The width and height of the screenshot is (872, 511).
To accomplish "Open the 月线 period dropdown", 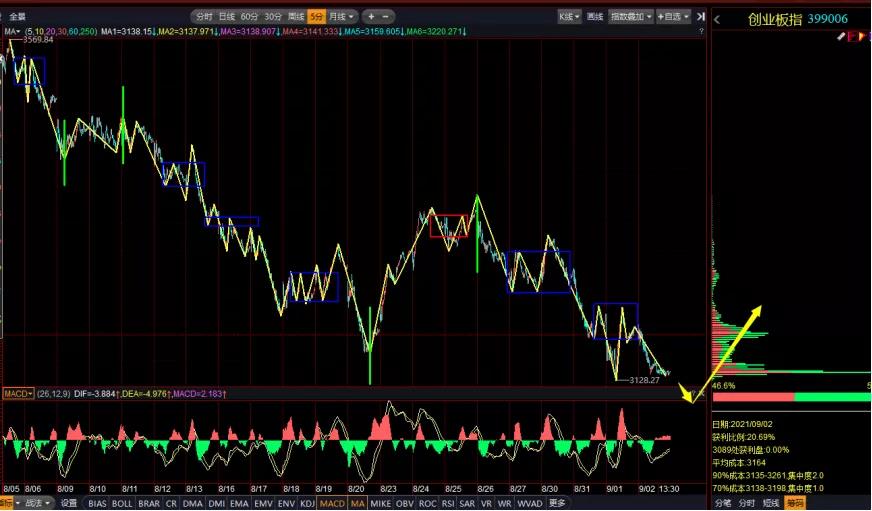I will coord(341,17).
